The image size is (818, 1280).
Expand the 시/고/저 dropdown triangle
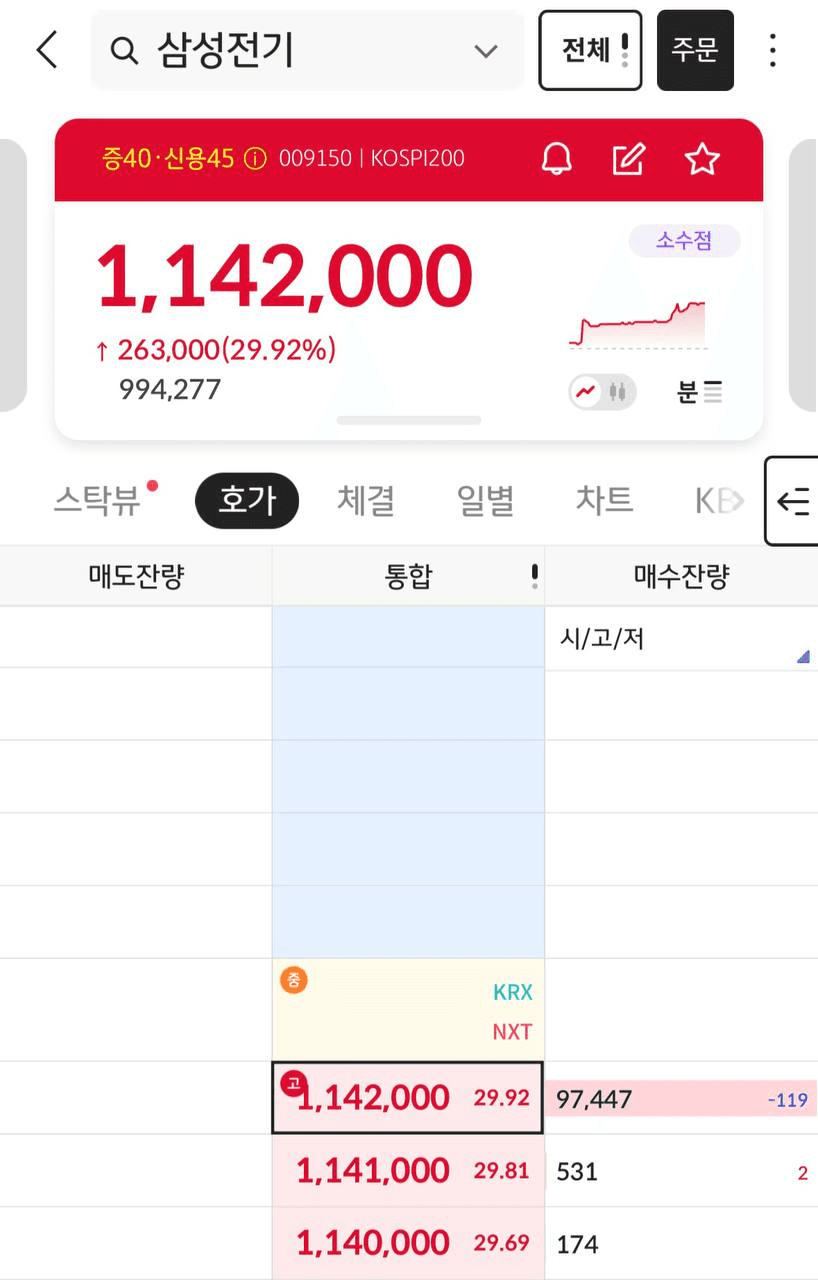click(x=802, y=657)
